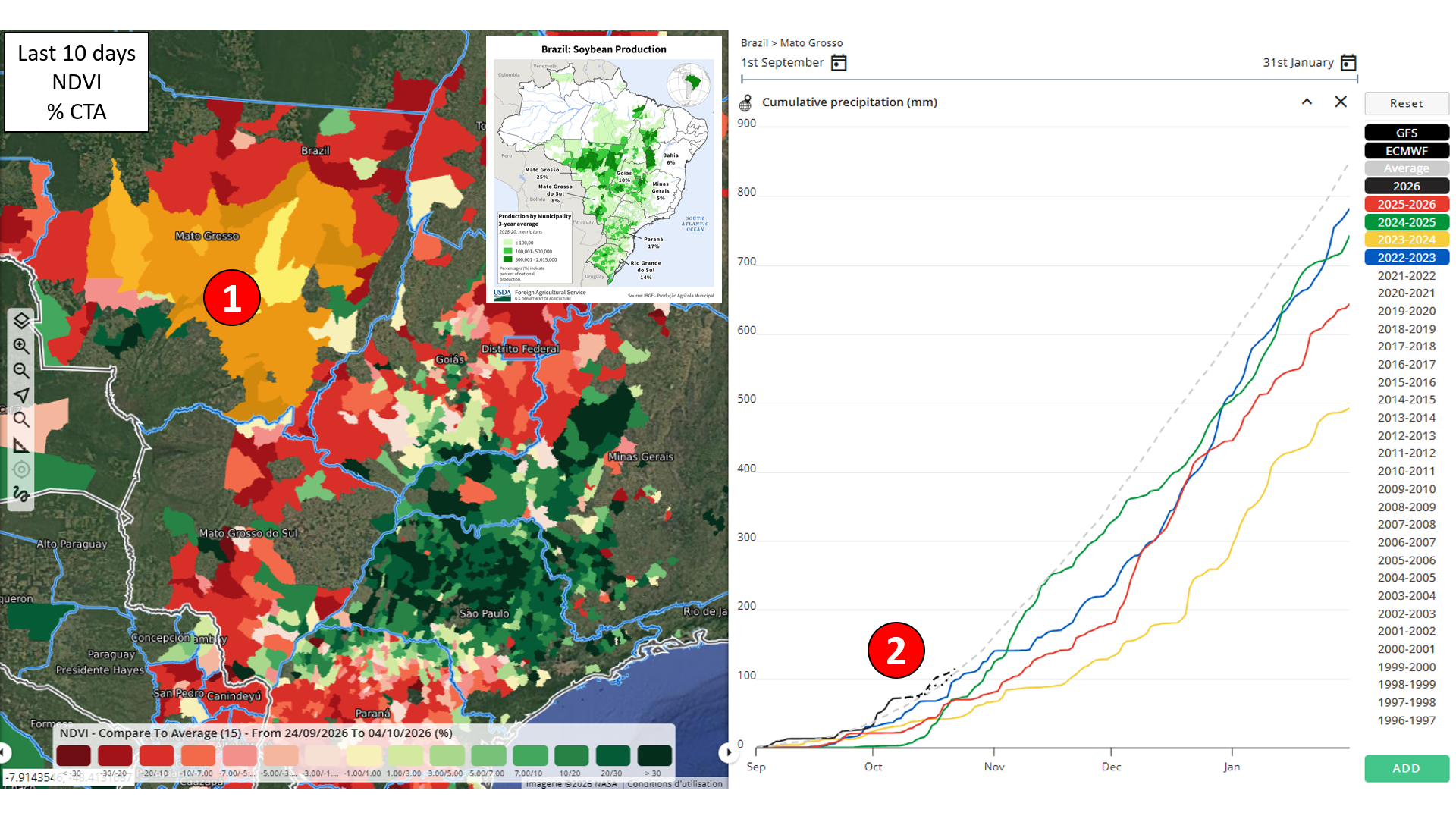Toggle the 2022-2023 season series
Image resolution: width=1456 pixels, height=819 pixels.
pyautogui.click(x=1407, y=258)
